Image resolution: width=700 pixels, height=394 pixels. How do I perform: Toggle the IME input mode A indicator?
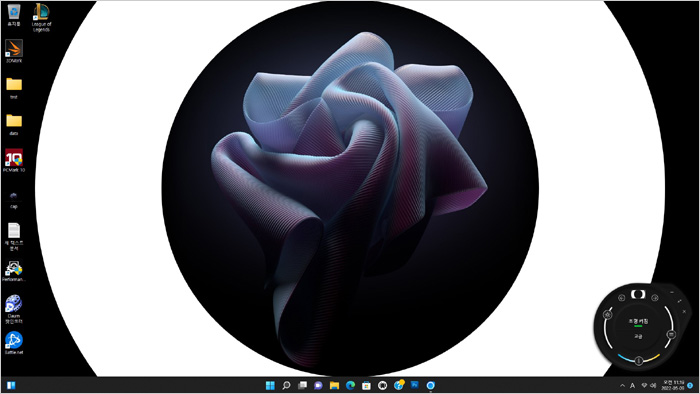click(x=633, y=386)
